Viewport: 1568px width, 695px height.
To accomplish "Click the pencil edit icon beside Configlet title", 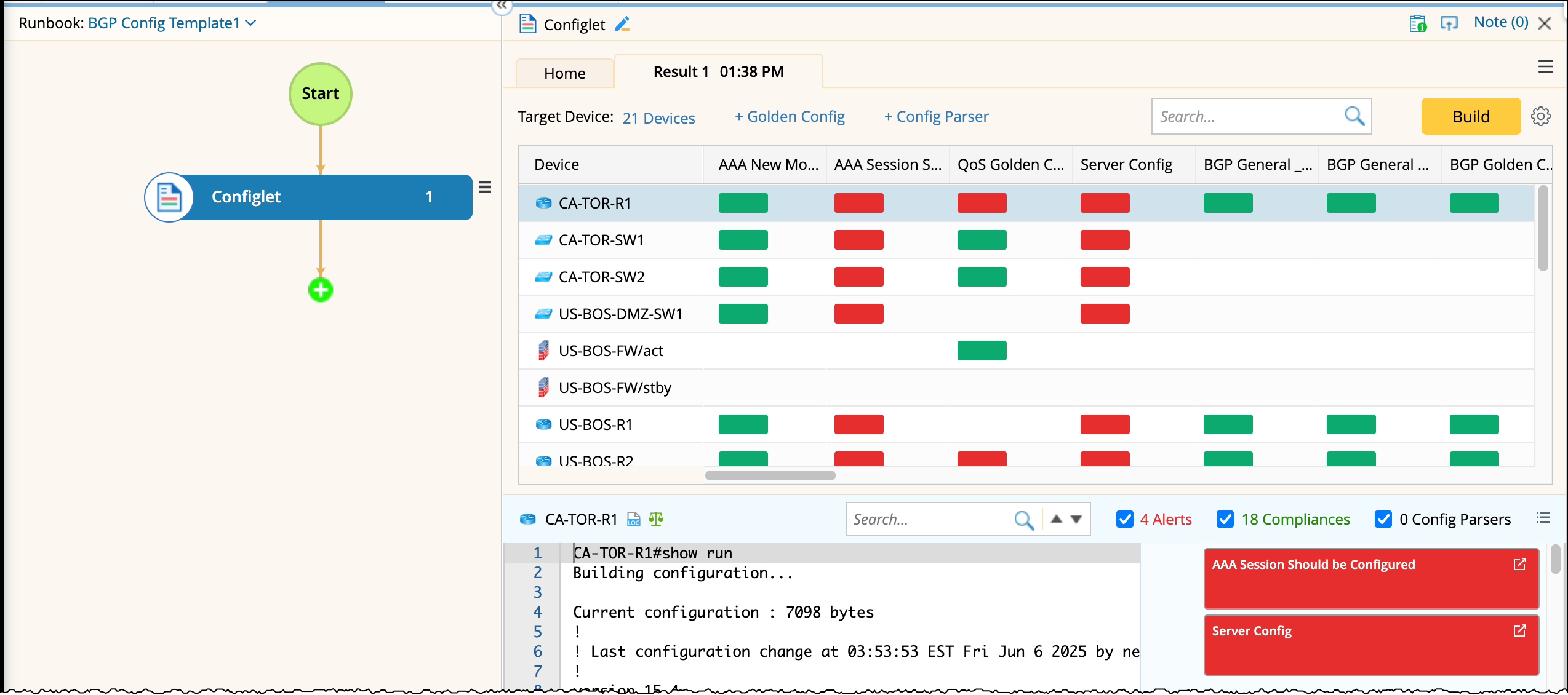I will coord(623,24).
